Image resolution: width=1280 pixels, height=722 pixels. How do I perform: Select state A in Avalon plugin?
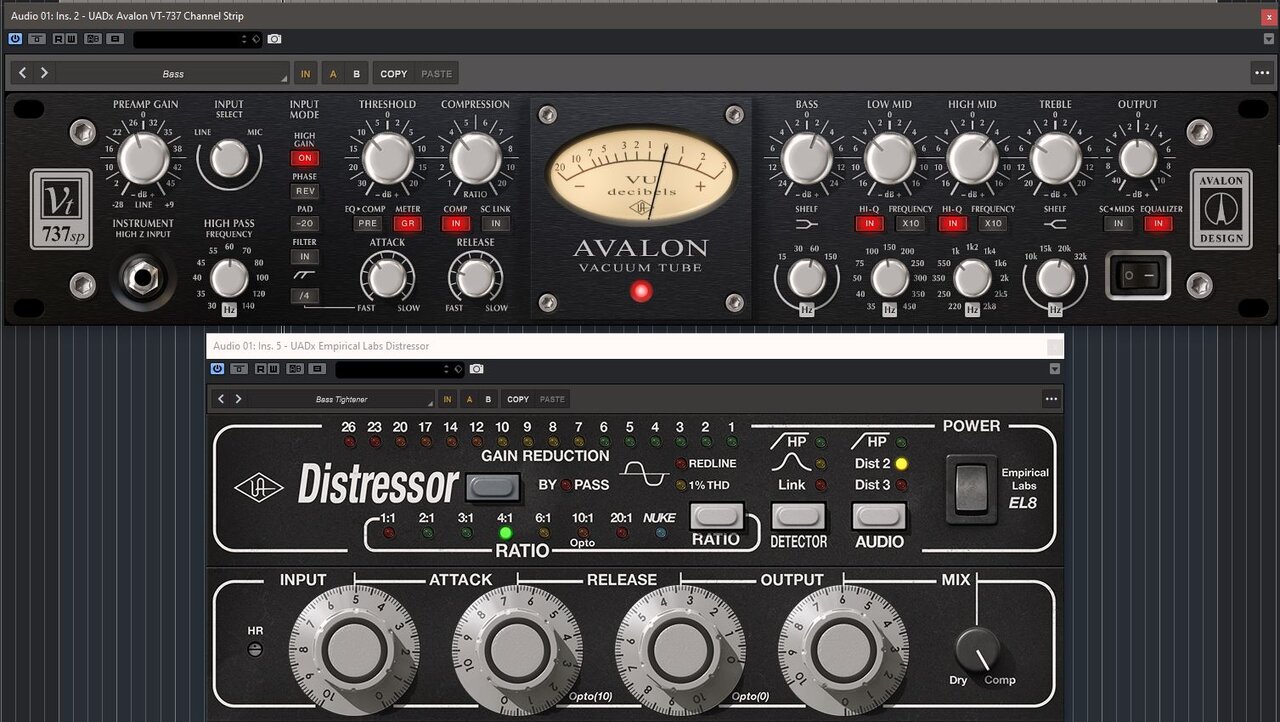pos(333,73)
